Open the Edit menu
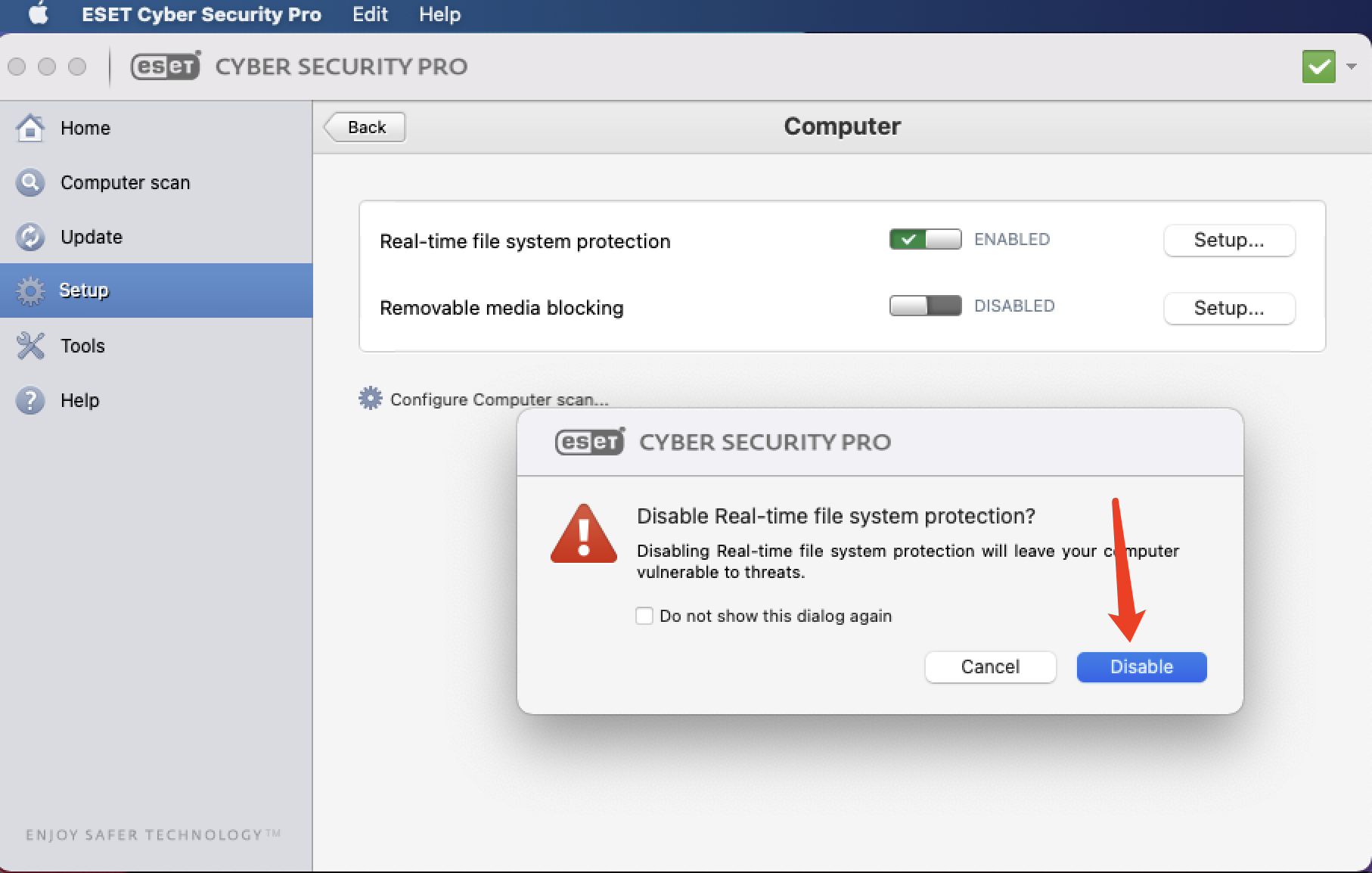Image resolution: width=1372 pixels, height=873 pixels. click(x=370, y=14)
